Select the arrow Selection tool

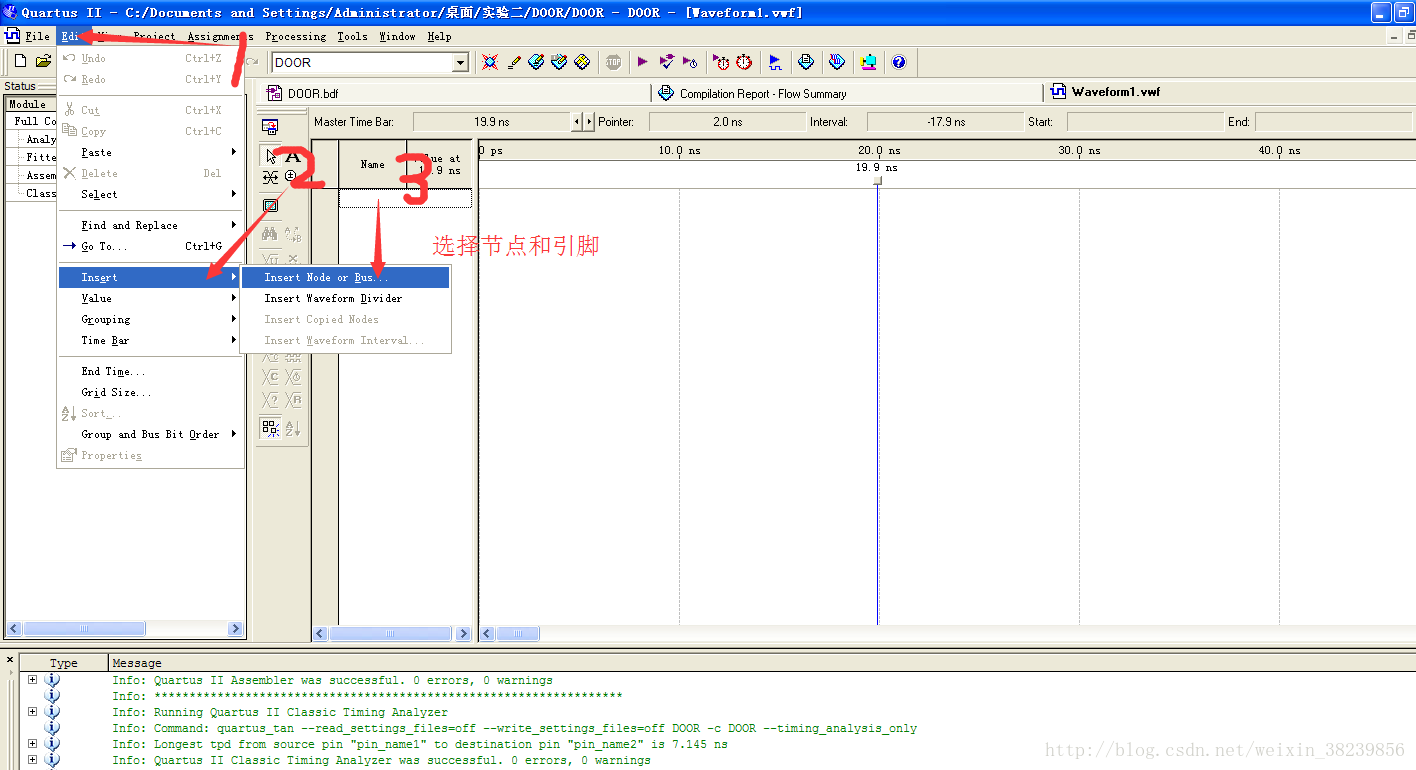click(271, 156)
